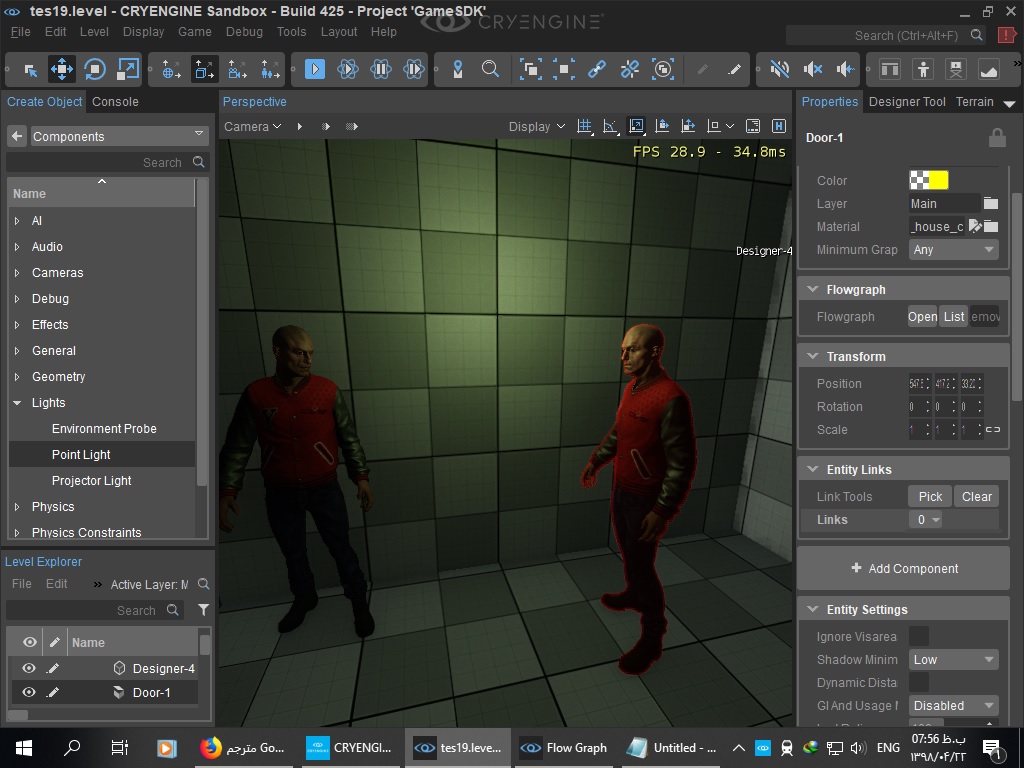
Task: Open the Debug menu
Action: (244, 31)
